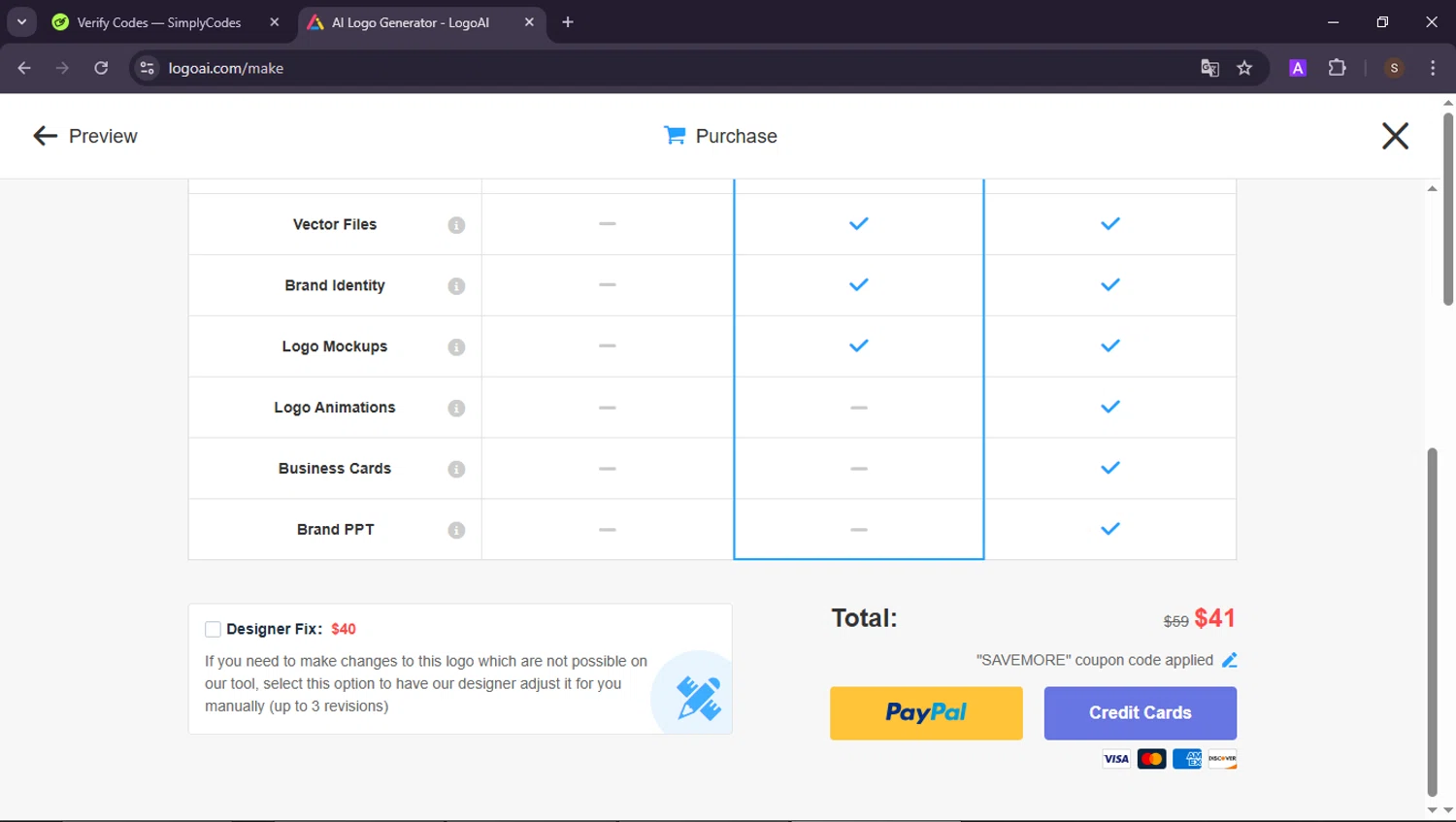Click the American Express icon

coord(1187,759)
